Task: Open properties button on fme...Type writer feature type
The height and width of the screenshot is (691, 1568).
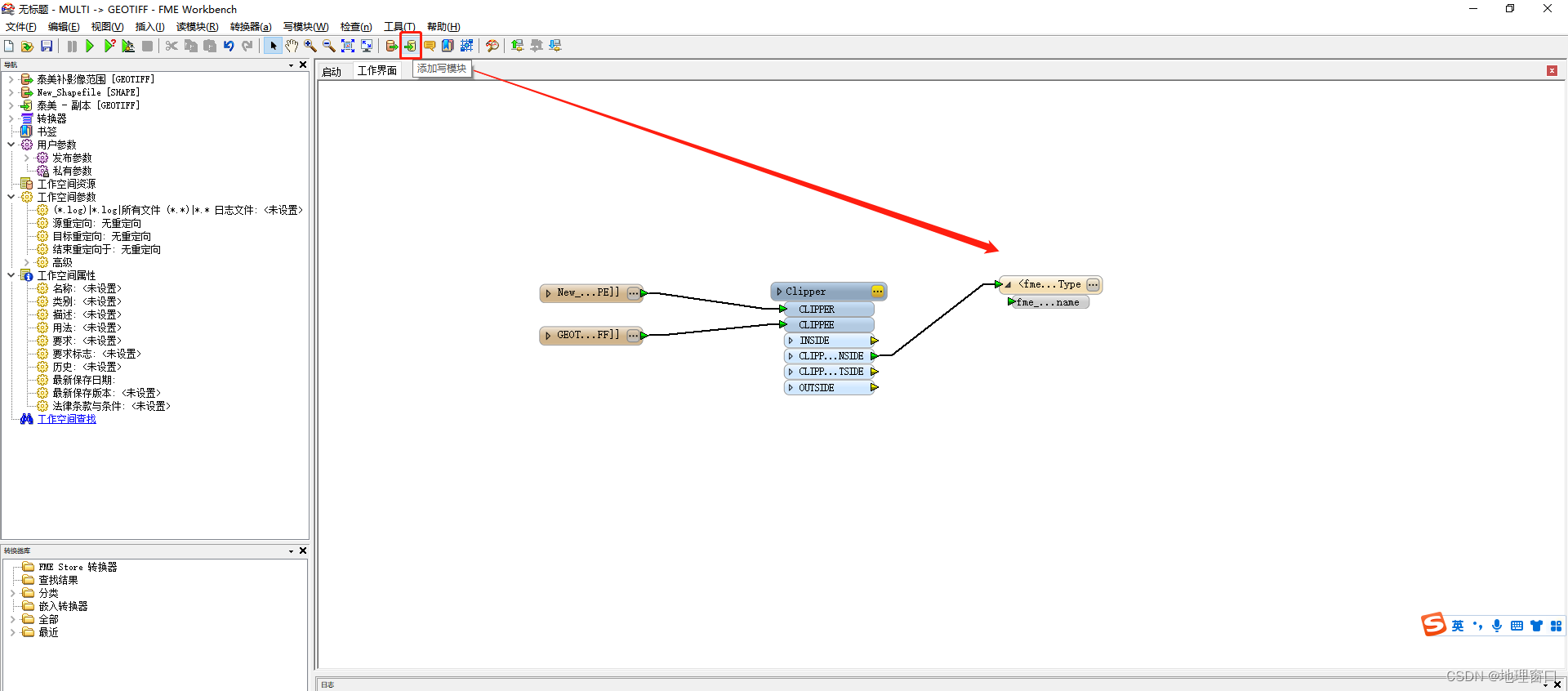Action: point(1093,284)
